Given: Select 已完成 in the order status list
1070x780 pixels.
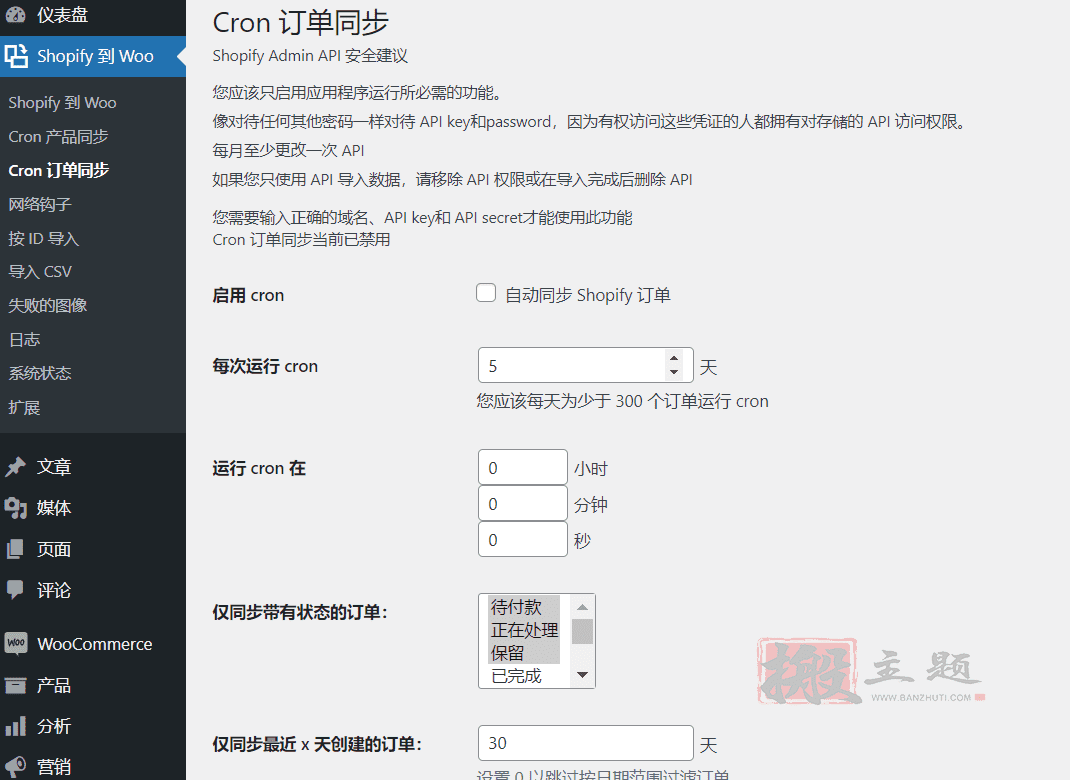Looking at the screenshot, I should (524, 676).
